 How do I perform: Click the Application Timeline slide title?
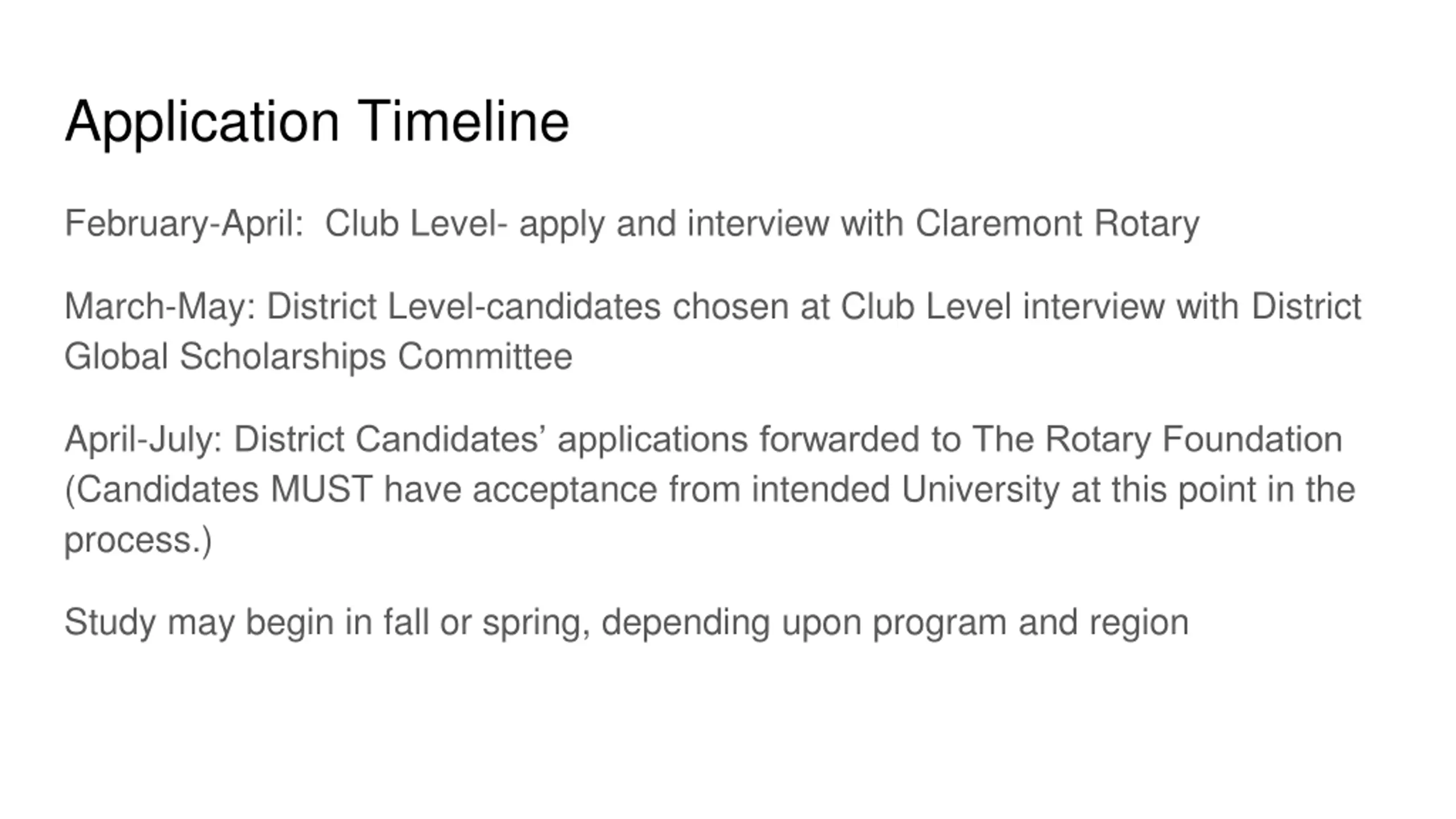pos(317,122)
